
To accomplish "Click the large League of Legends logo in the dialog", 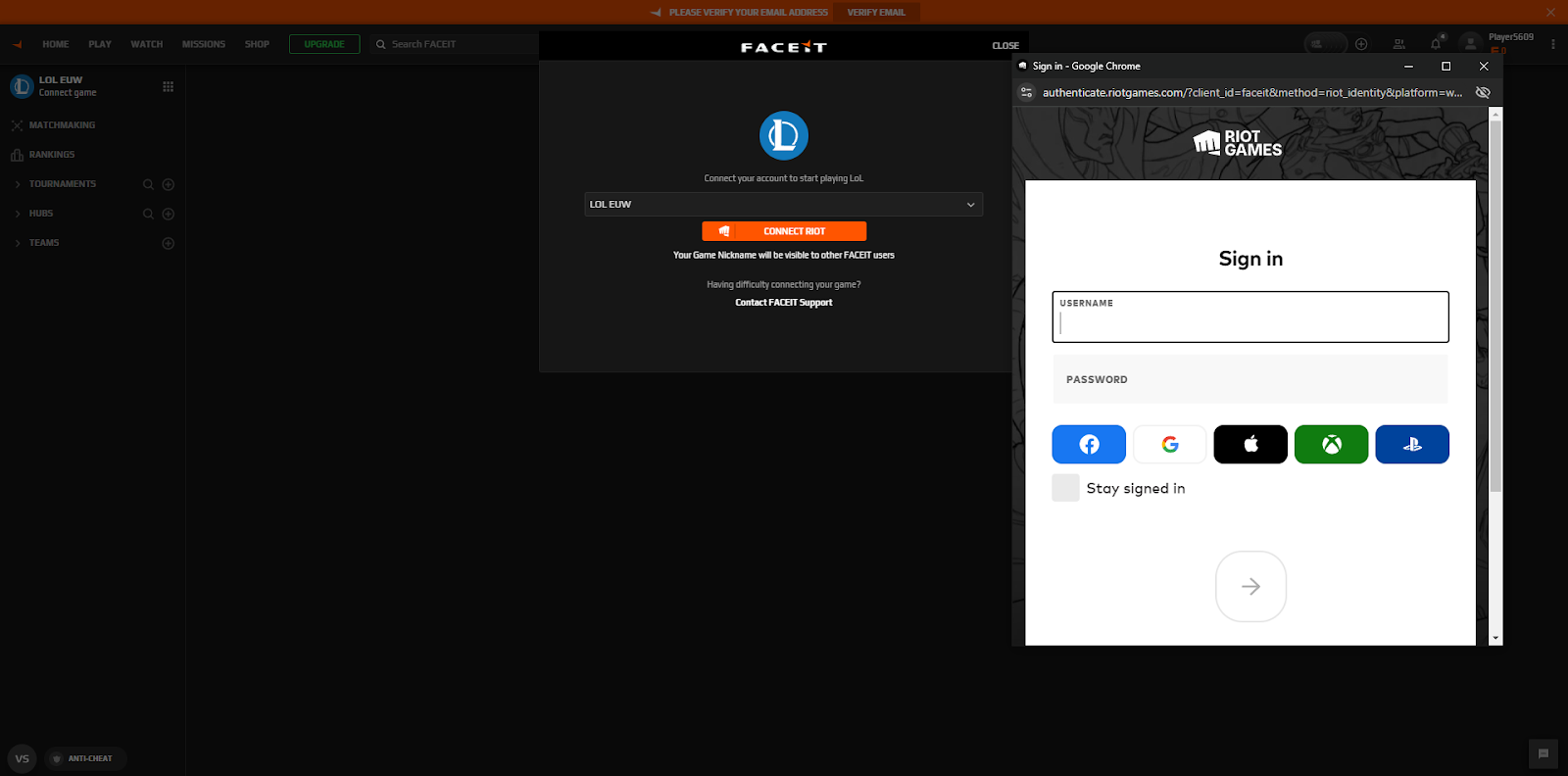I will 784,135.
